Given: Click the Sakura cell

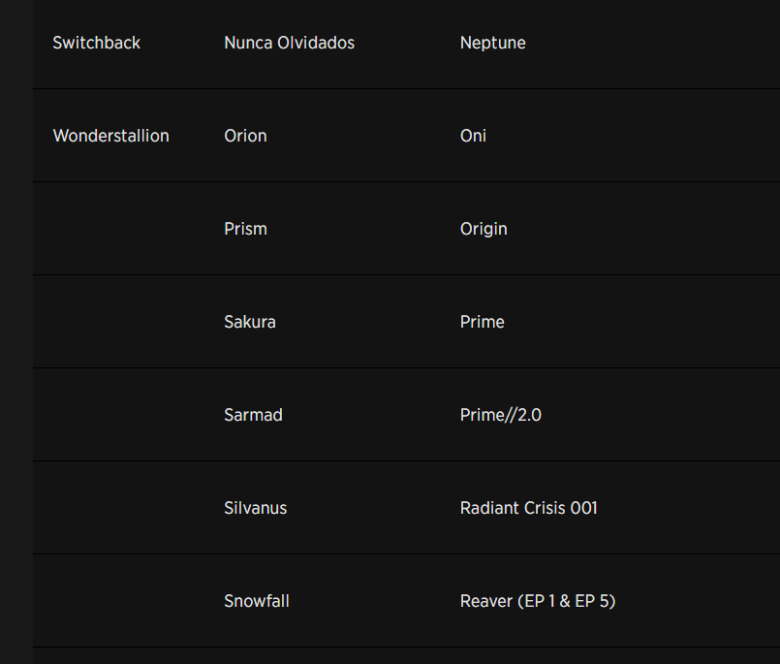Looking at the screenshot, I should click(249, 322).
